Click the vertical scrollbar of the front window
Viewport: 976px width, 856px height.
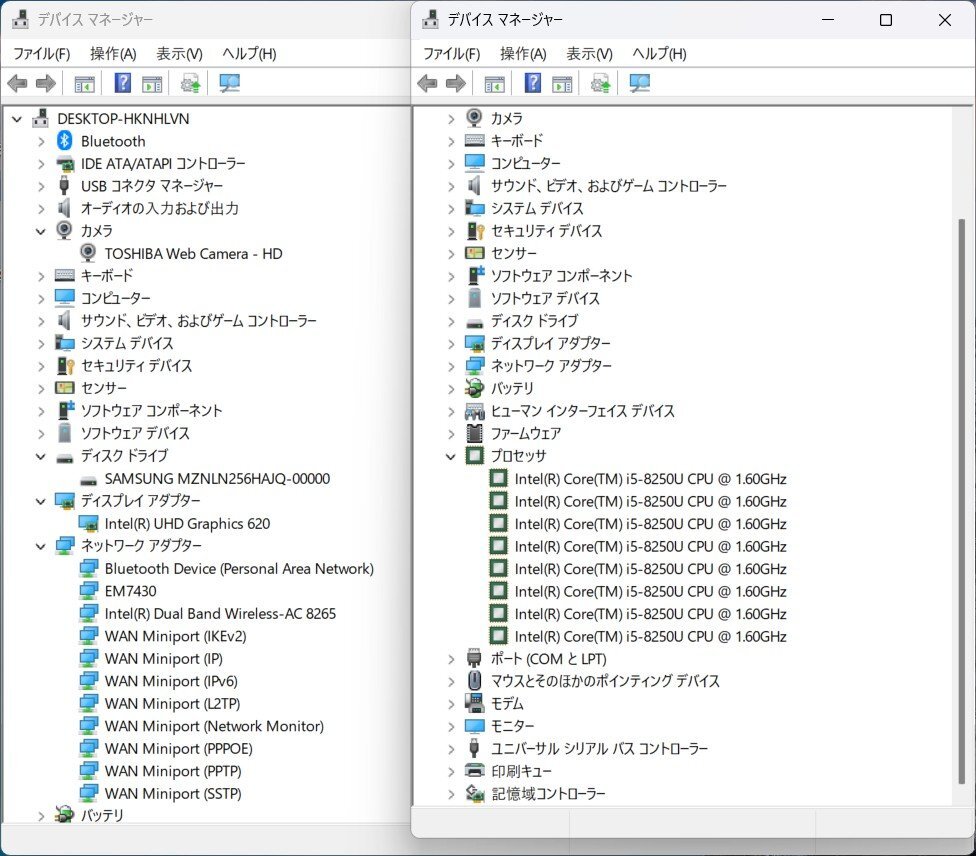[x=963, y=500]
